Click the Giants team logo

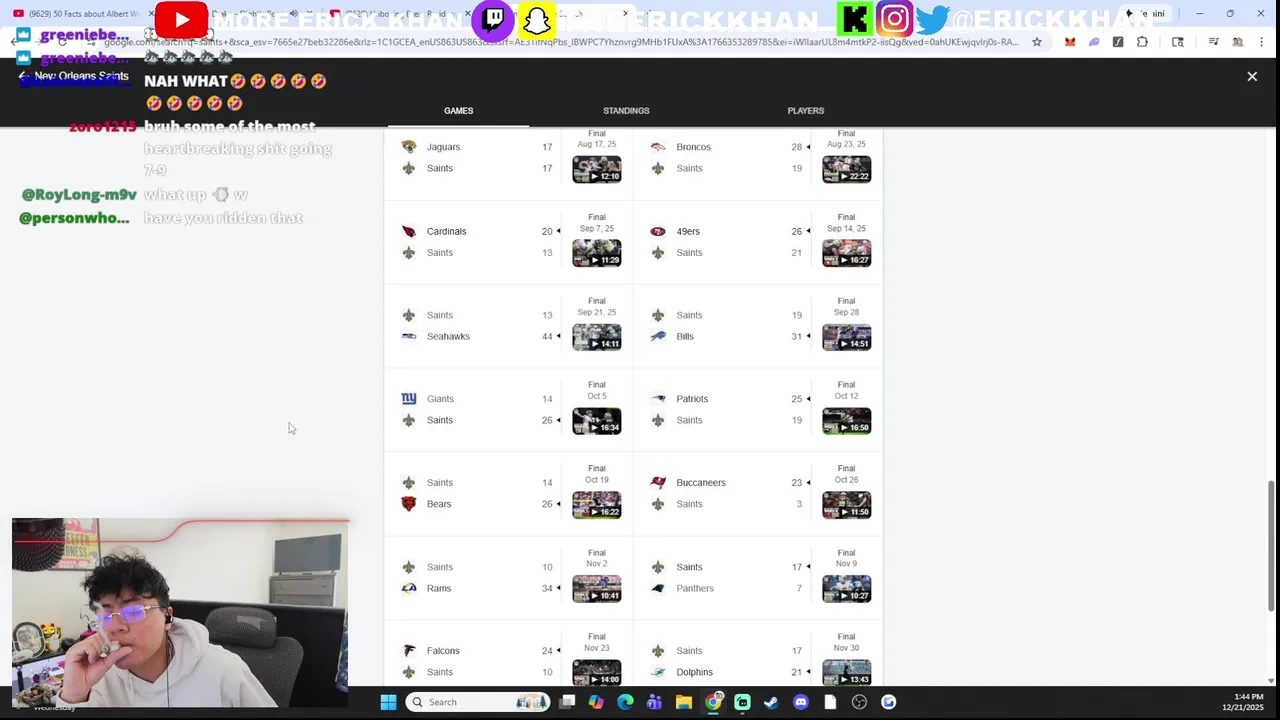(x=408, y=399)
